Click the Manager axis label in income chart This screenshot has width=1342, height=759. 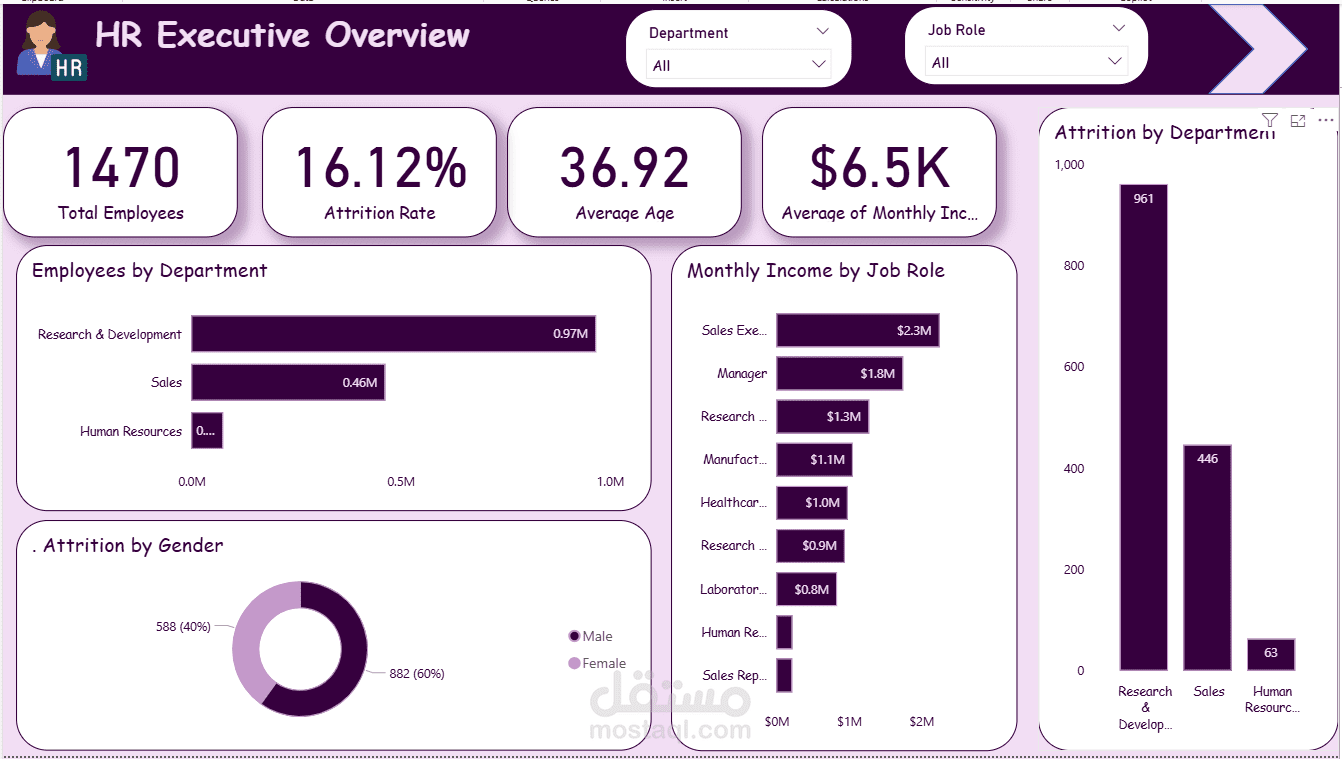click(x=742, y=374)
